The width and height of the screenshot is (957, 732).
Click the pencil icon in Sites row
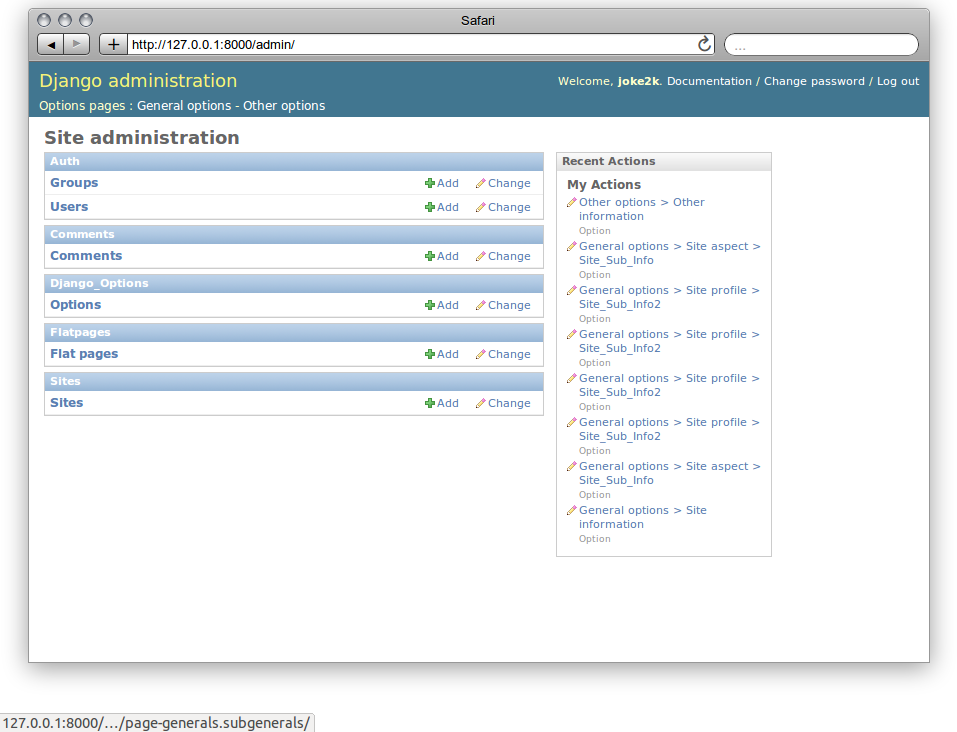pos(481,403)
